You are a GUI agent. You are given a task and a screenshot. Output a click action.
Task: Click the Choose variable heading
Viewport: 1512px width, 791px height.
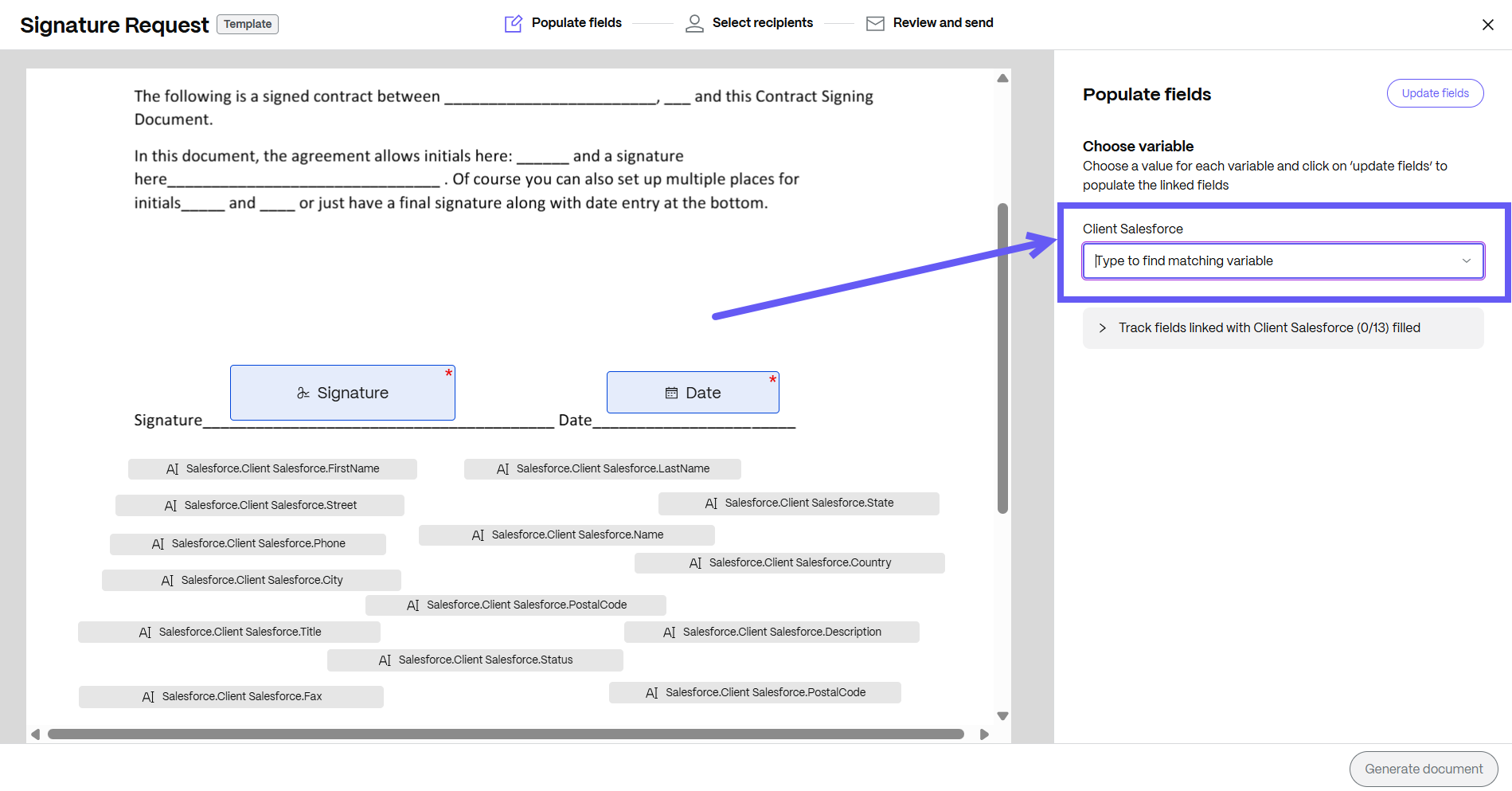pyautogui.click(x=1138, y=147)
